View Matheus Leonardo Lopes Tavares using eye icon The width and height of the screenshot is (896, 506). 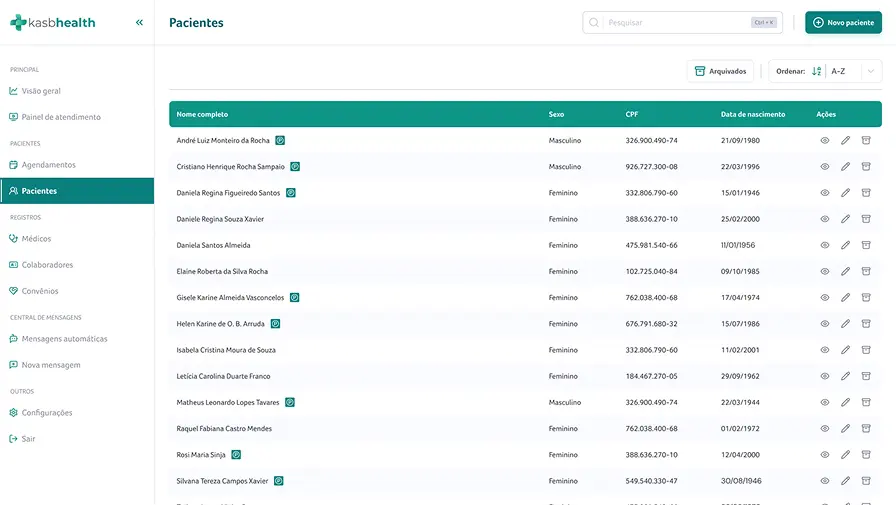click(825, 402)
